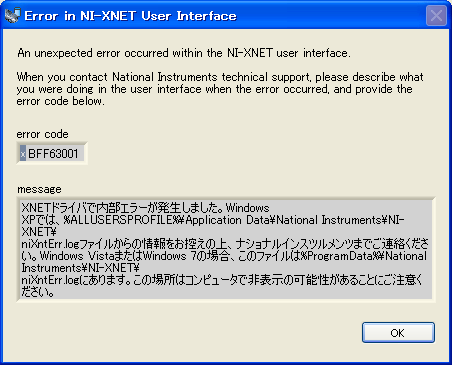This screenshot has width=452, height=365.
Task: Click the 'An unexpected error occurred' sentence
Action: 184,53
